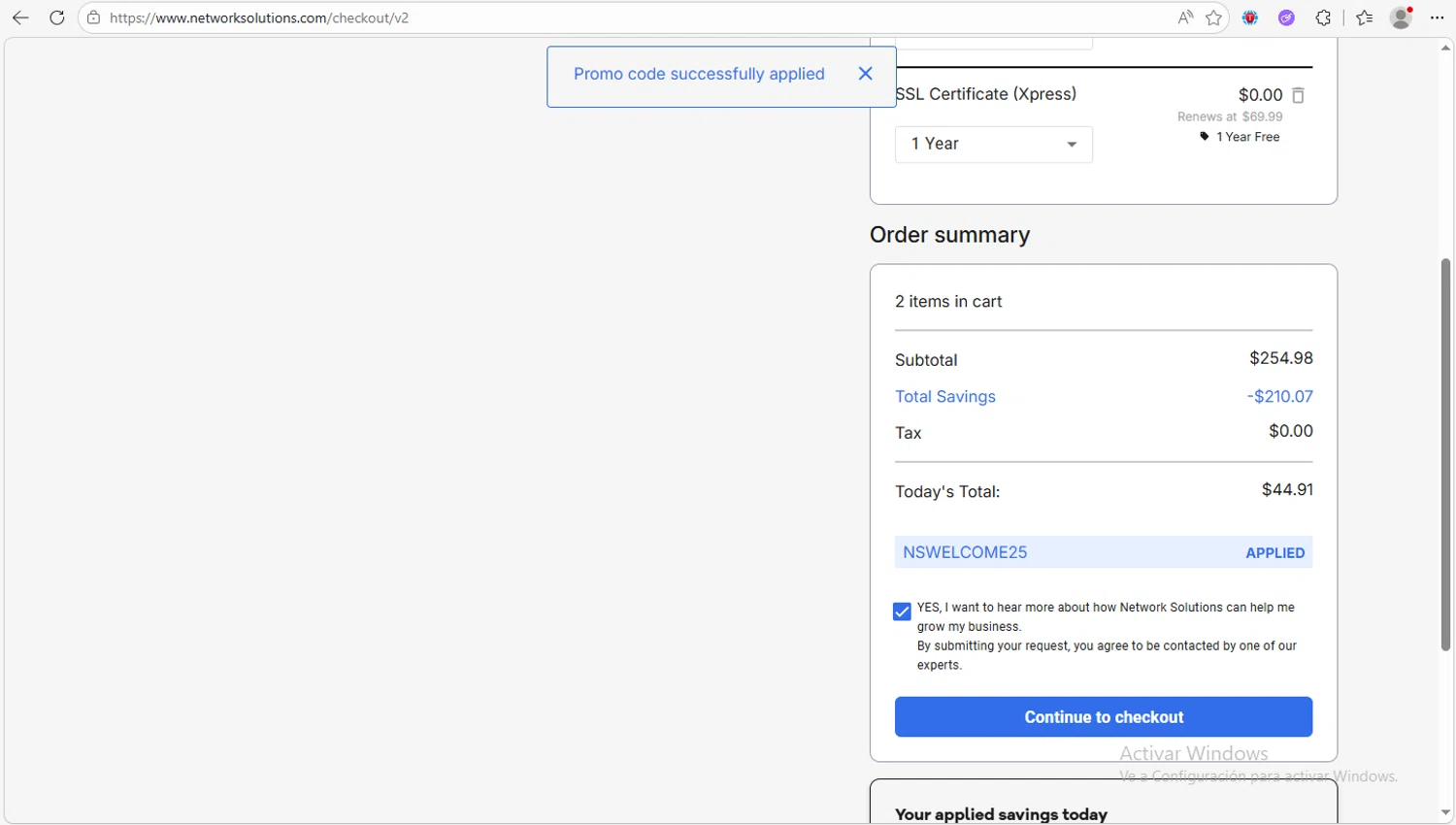This screenshot has width=1456, height=825.
Task: Uncheck the Network Solutions contact checkbox
Action: 902,611
